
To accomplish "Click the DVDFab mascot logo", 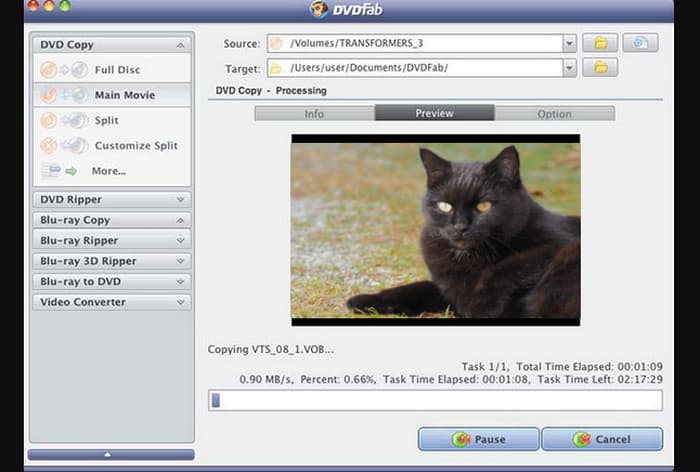I will coord(319,8).
